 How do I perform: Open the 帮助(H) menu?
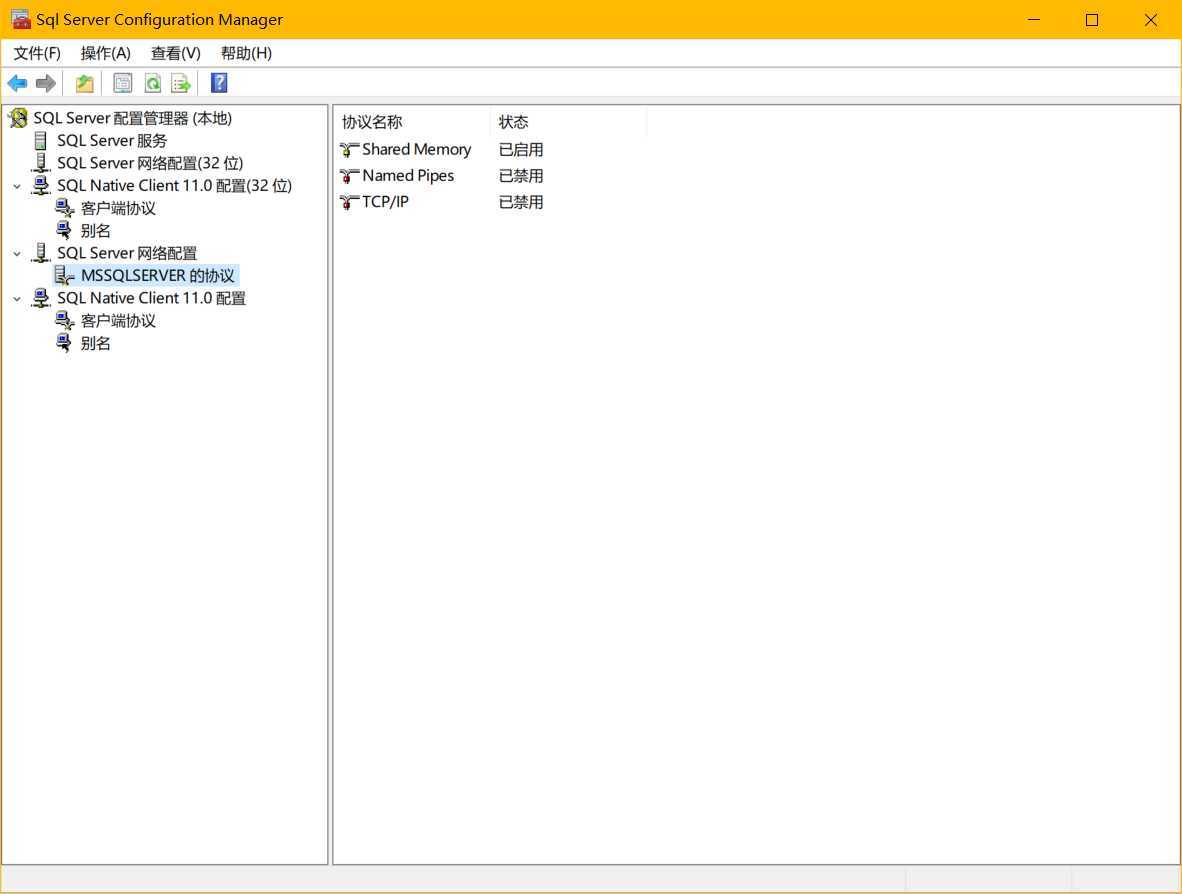click(x=247, y=54)
